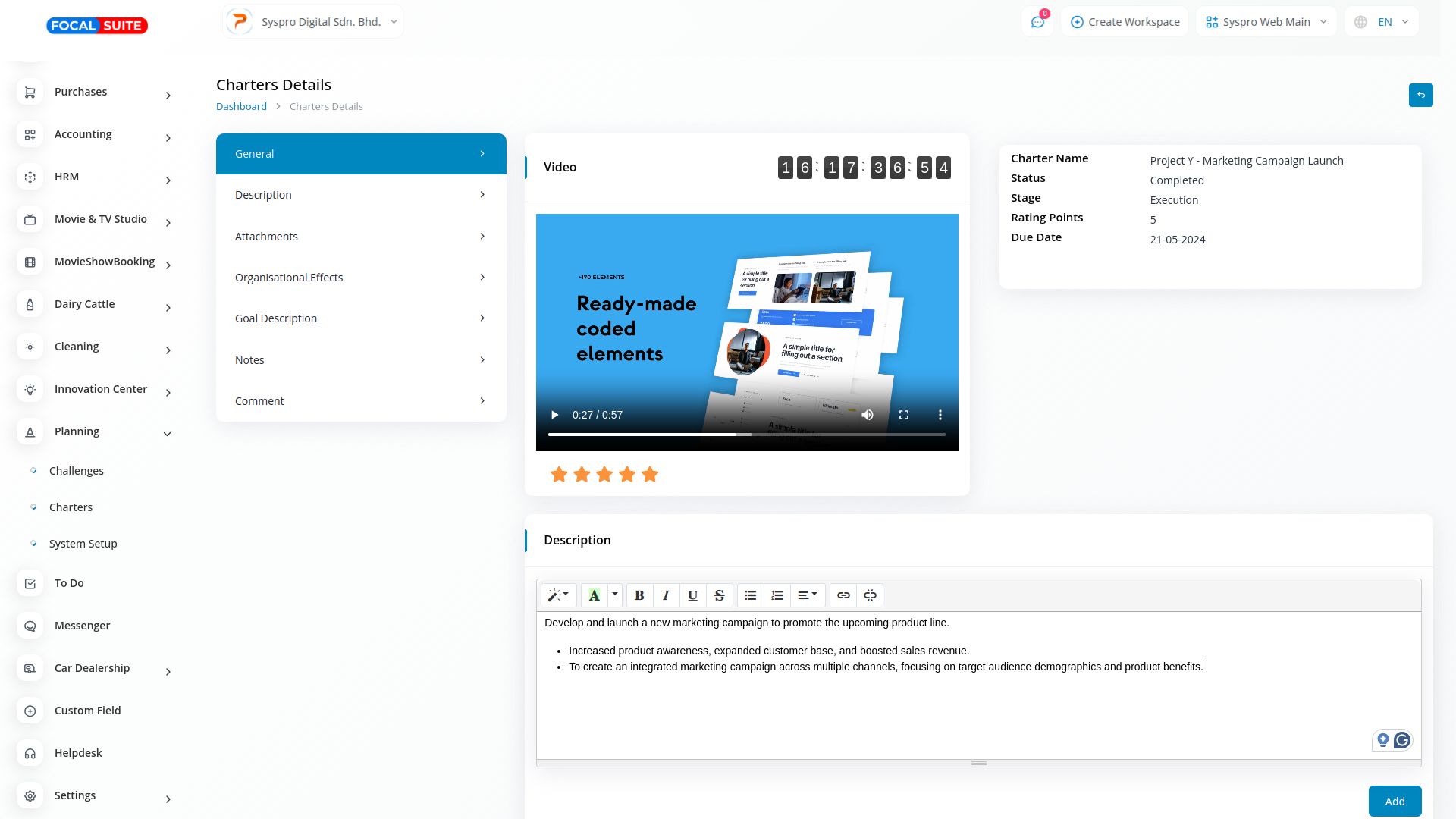Toggle bold formatting in description editor

click(639, 595)
